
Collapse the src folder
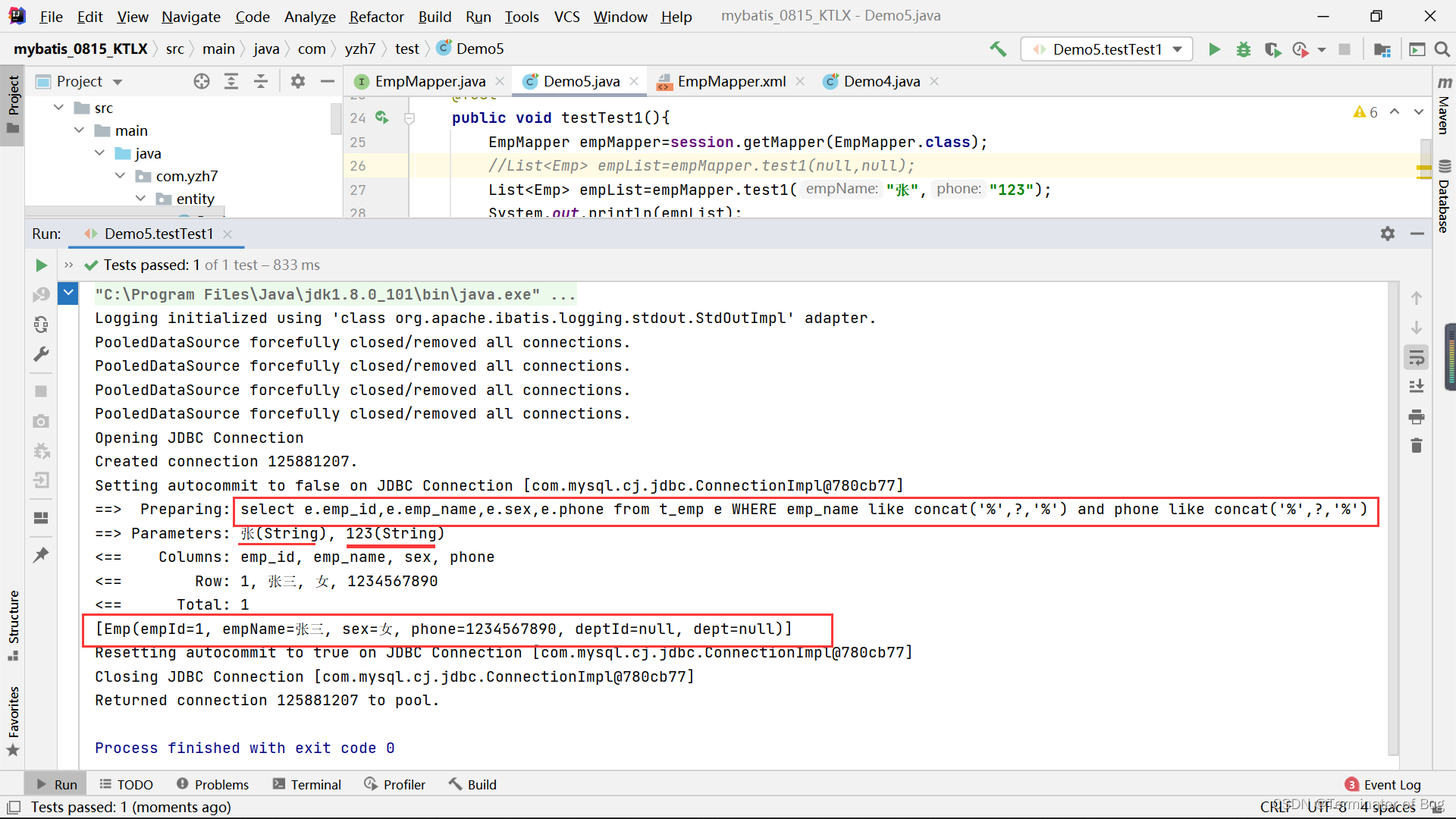58,108
